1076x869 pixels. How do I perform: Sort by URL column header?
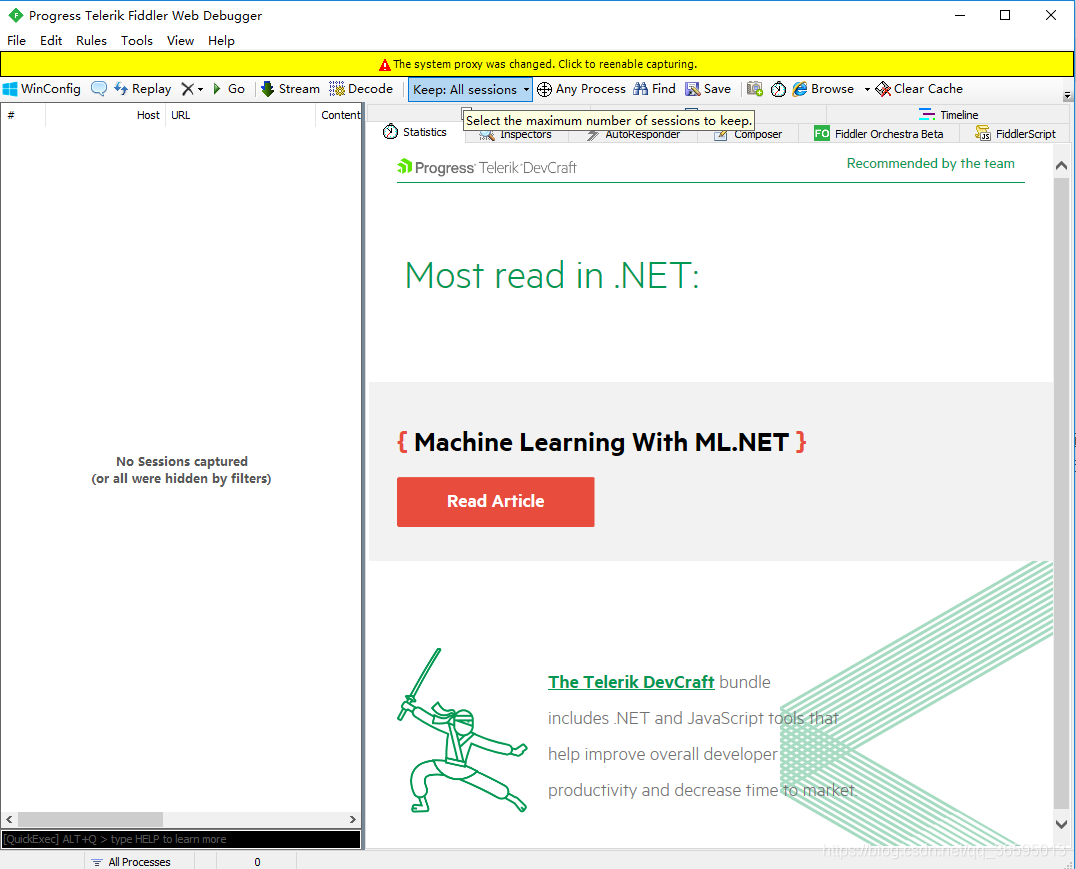tap(240, 115)
